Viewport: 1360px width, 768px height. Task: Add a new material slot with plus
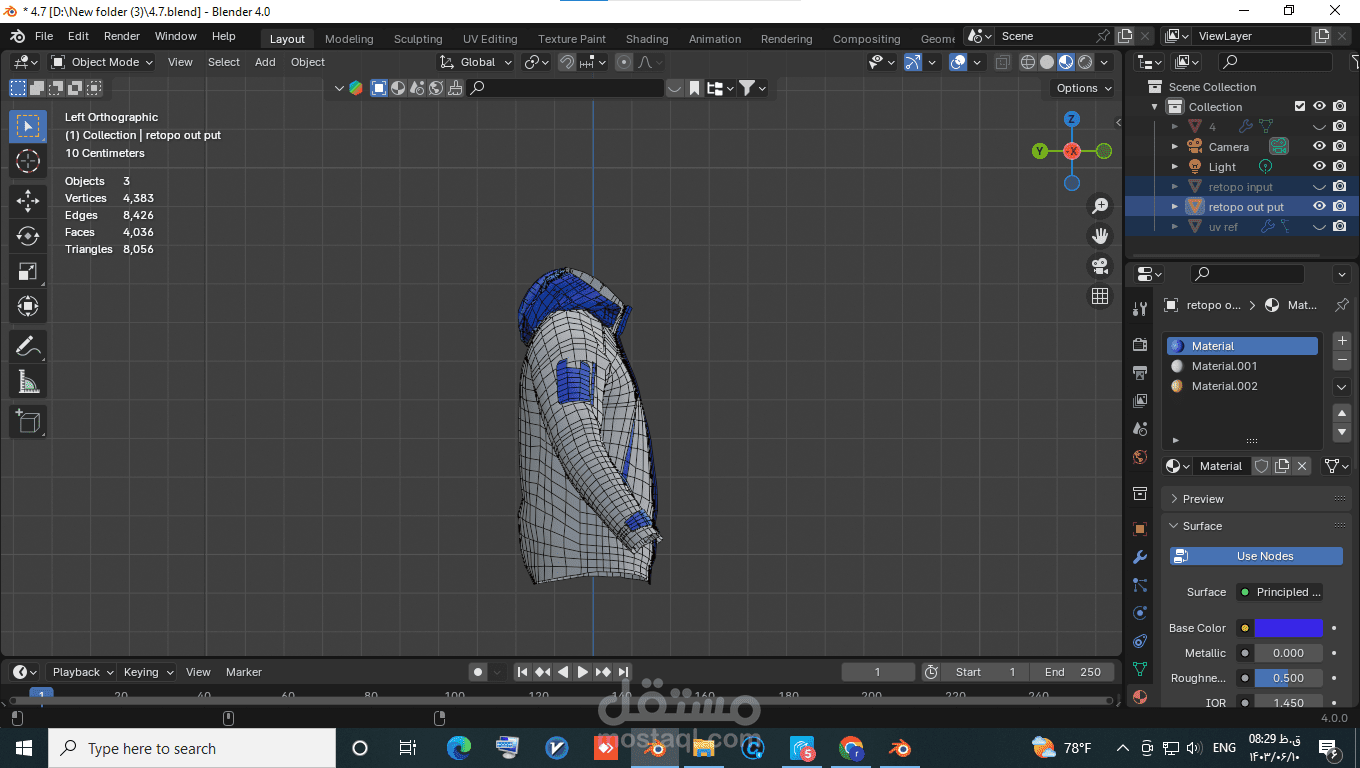coord(1342,341)
